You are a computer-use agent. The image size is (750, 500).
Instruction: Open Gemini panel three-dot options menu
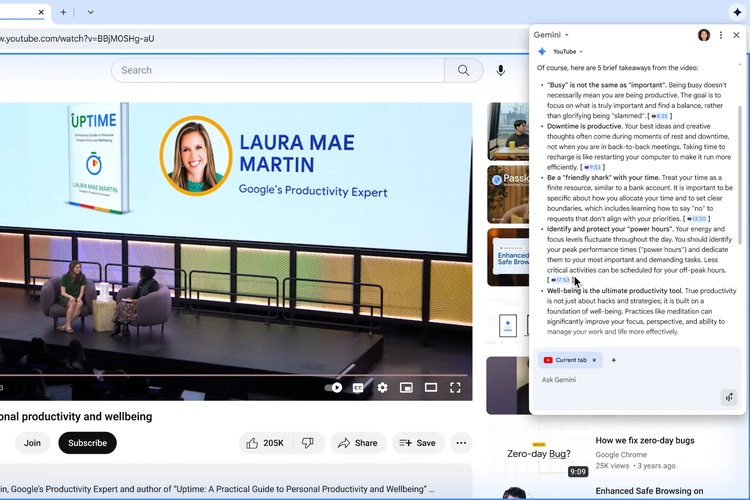(x=721, y=35)
